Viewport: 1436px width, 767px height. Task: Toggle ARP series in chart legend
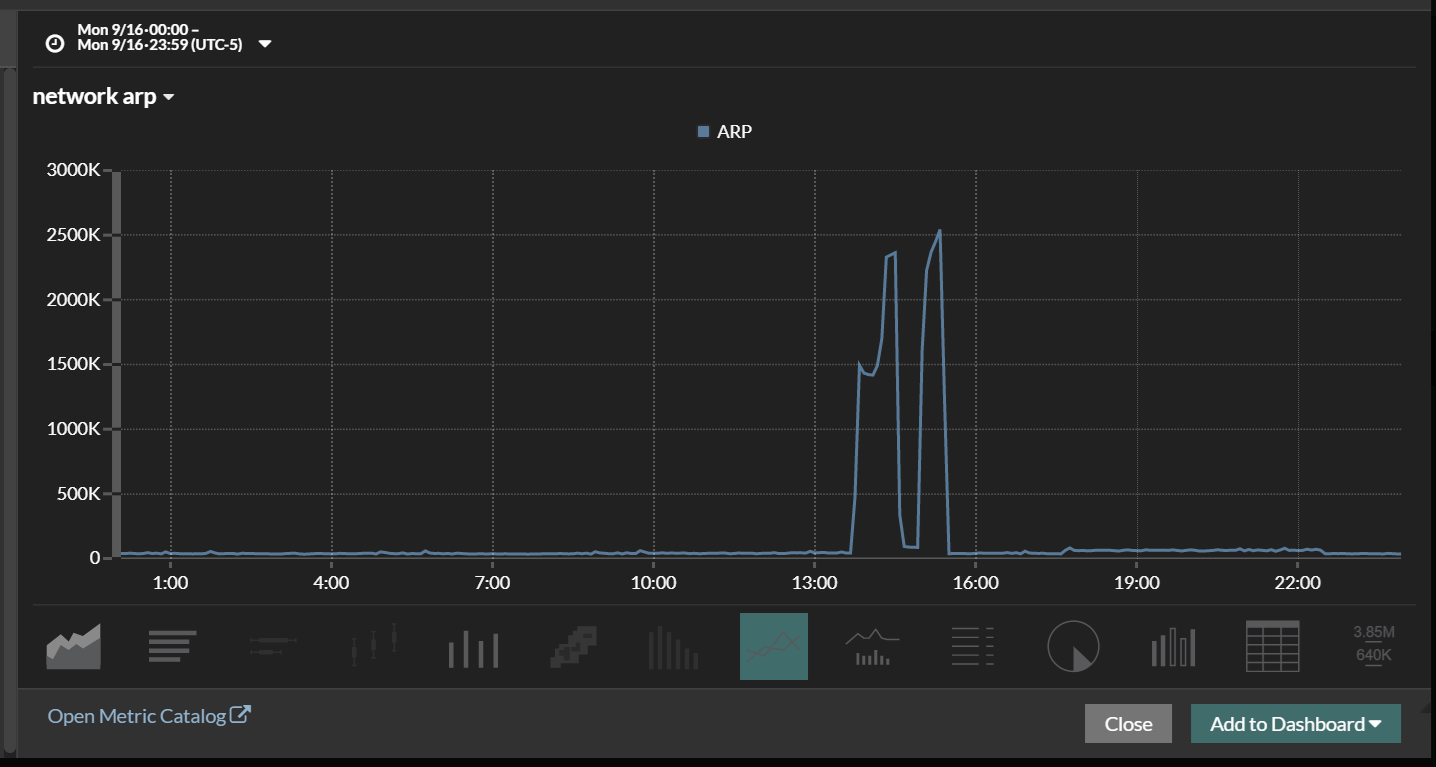click(x=724, y=131)
